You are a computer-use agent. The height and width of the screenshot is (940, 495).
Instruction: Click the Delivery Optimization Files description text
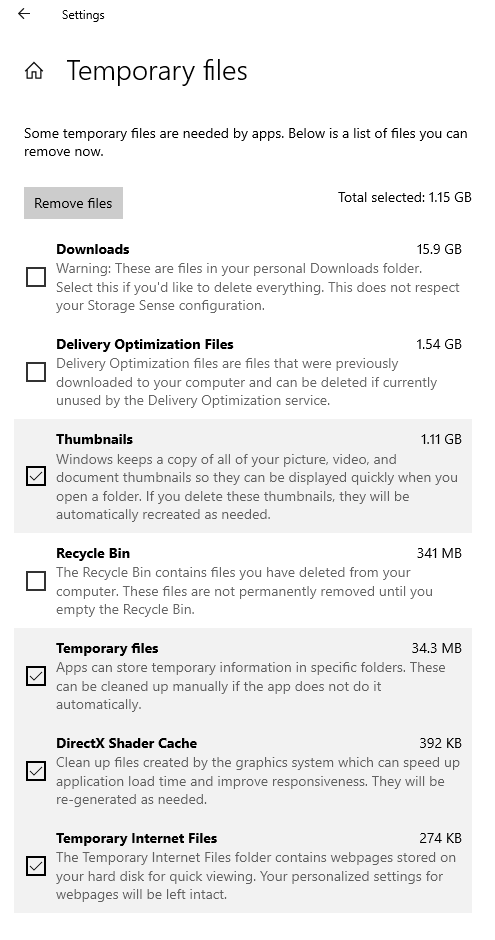pos(247,382)
